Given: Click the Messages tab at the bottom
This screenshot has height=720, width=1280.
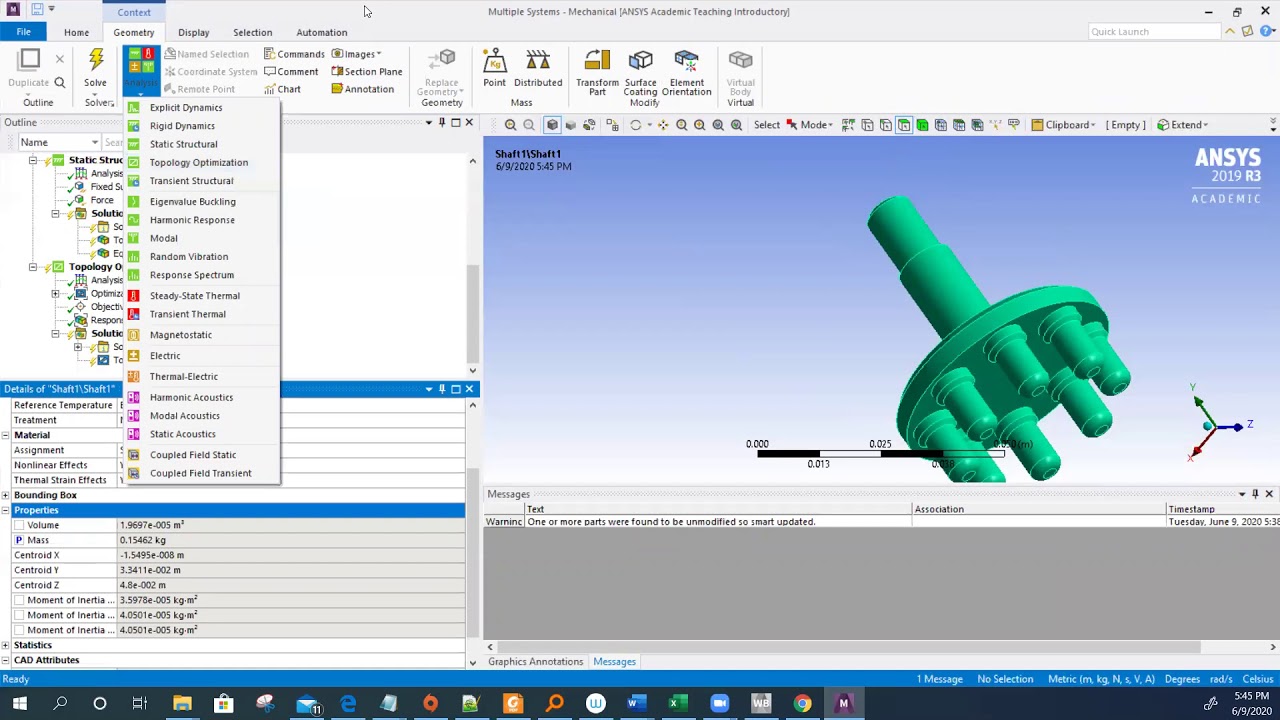Looking at the screenshot, I should point(614,662).
